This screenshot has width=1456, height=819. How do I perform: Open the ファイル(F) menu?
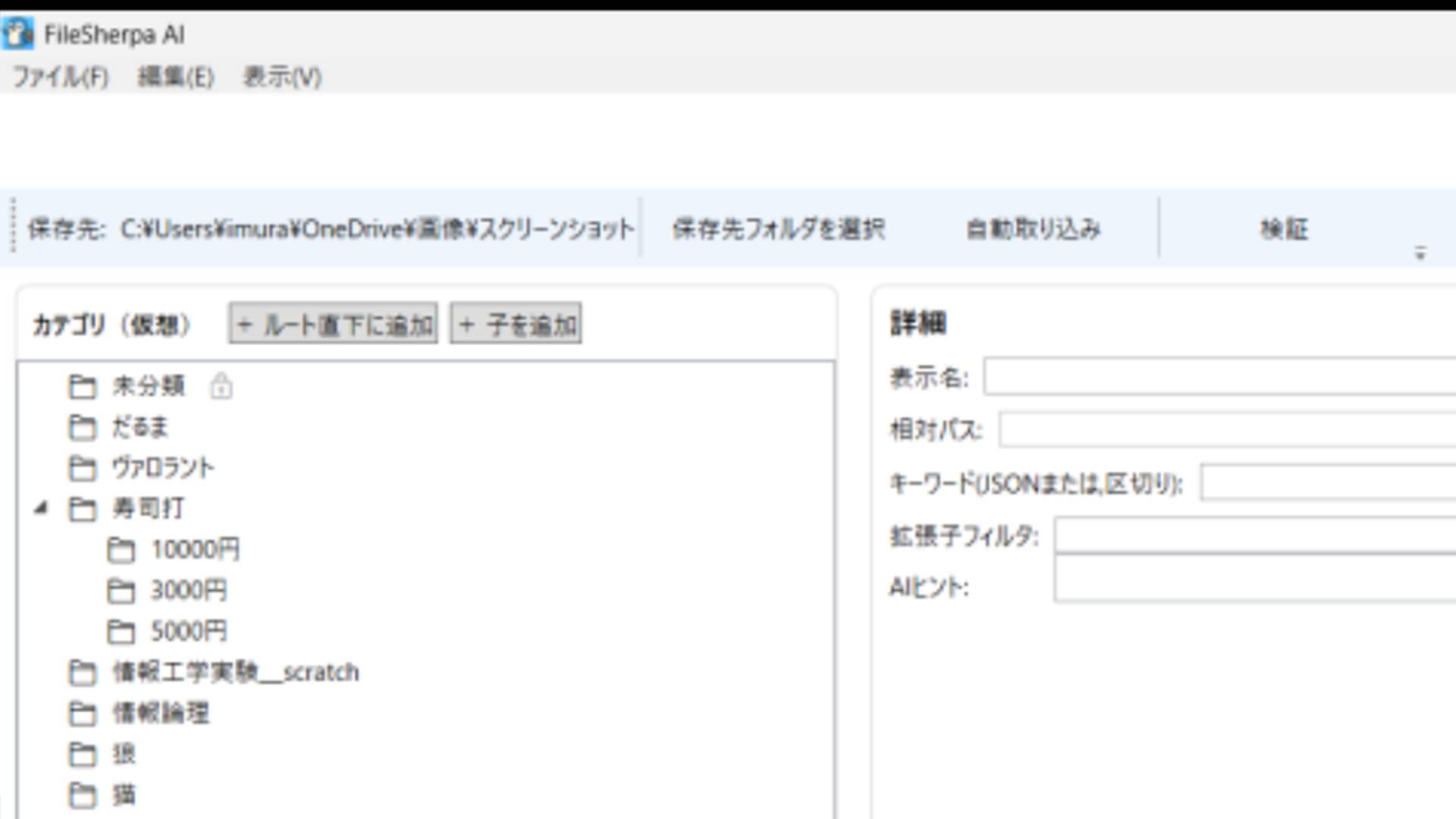point(61,77)
